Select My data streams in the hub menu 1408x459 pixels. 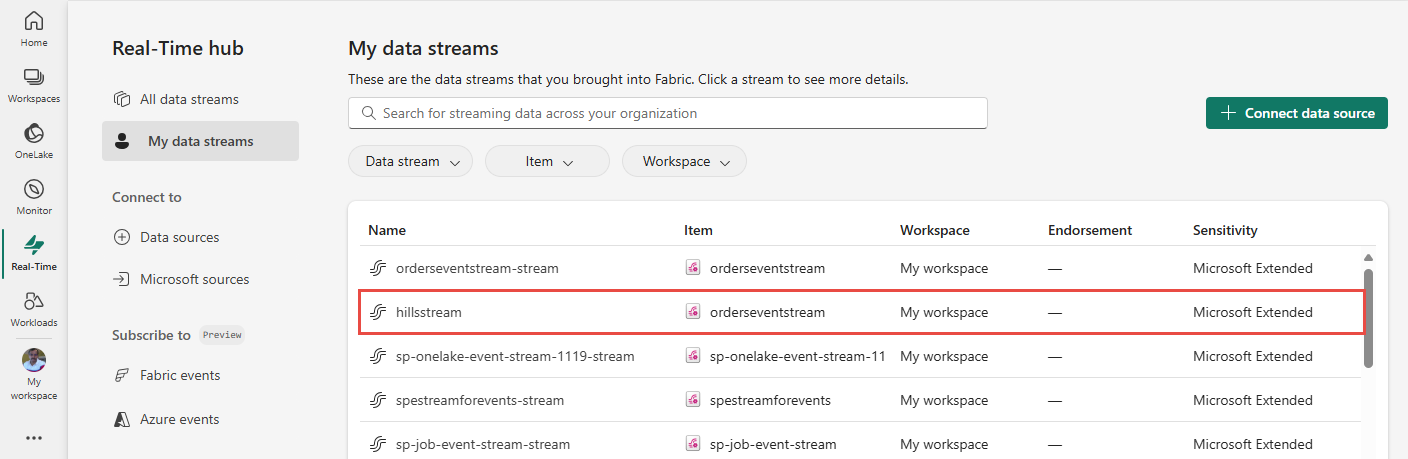pos(200,141)
